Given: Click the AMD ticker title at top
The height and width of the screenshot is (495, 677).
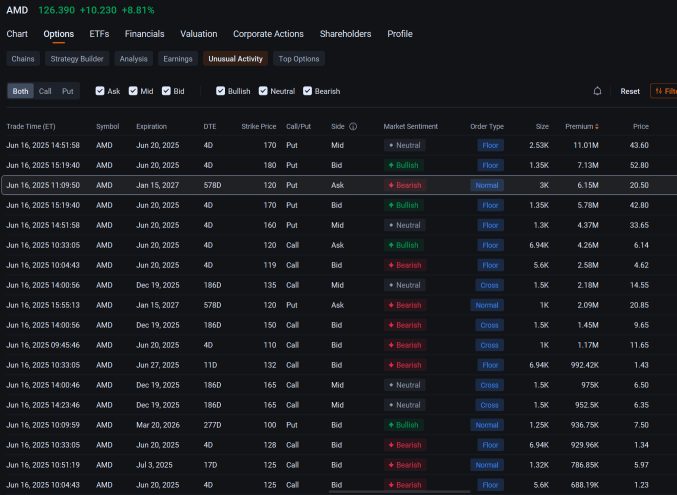Looking at the screenshot, I should tap(17, 10).
